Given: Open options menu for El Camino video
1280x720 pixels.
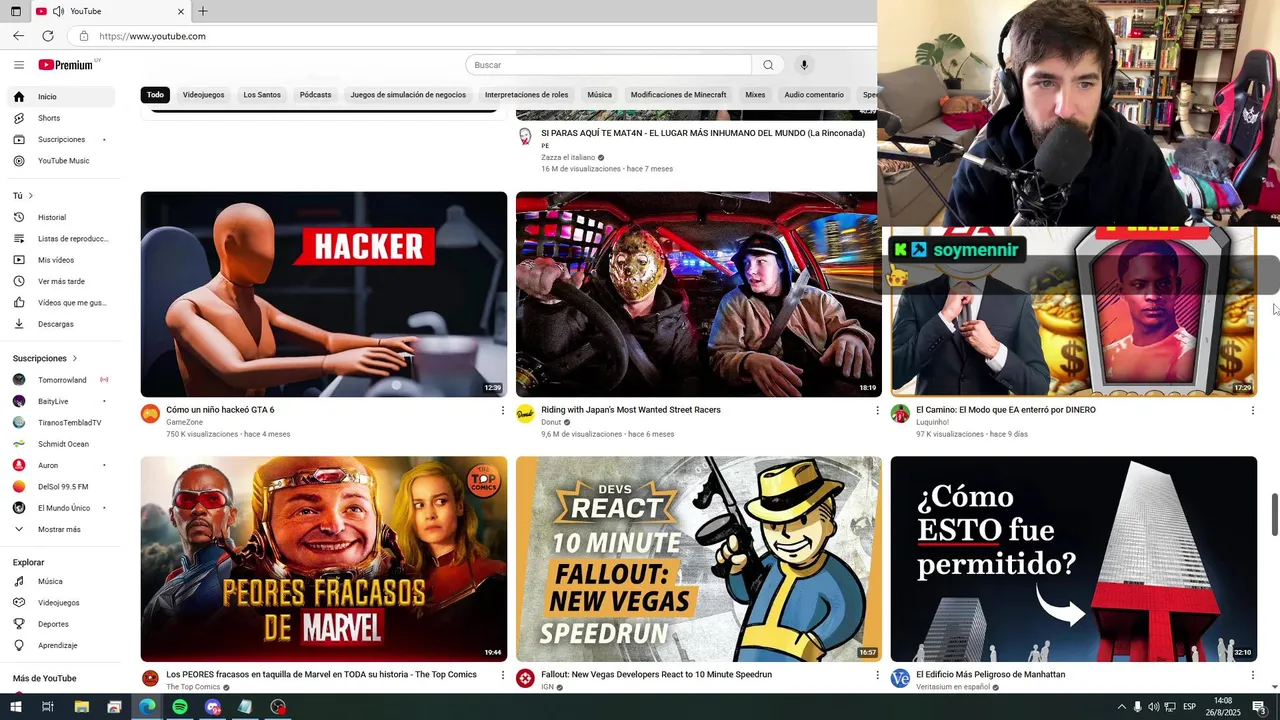Looking at the screenshot, I should click(x=1253, y=410).
